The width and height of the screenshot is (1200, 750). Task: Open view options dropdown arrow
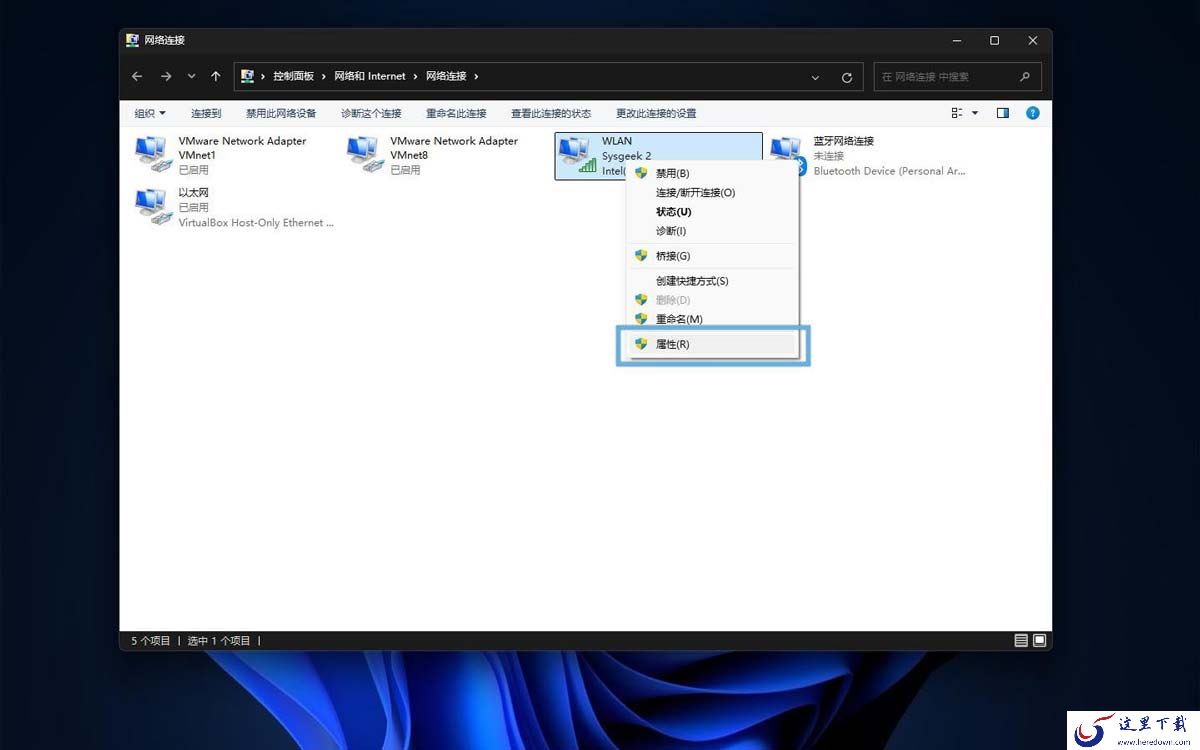point(975,113)
